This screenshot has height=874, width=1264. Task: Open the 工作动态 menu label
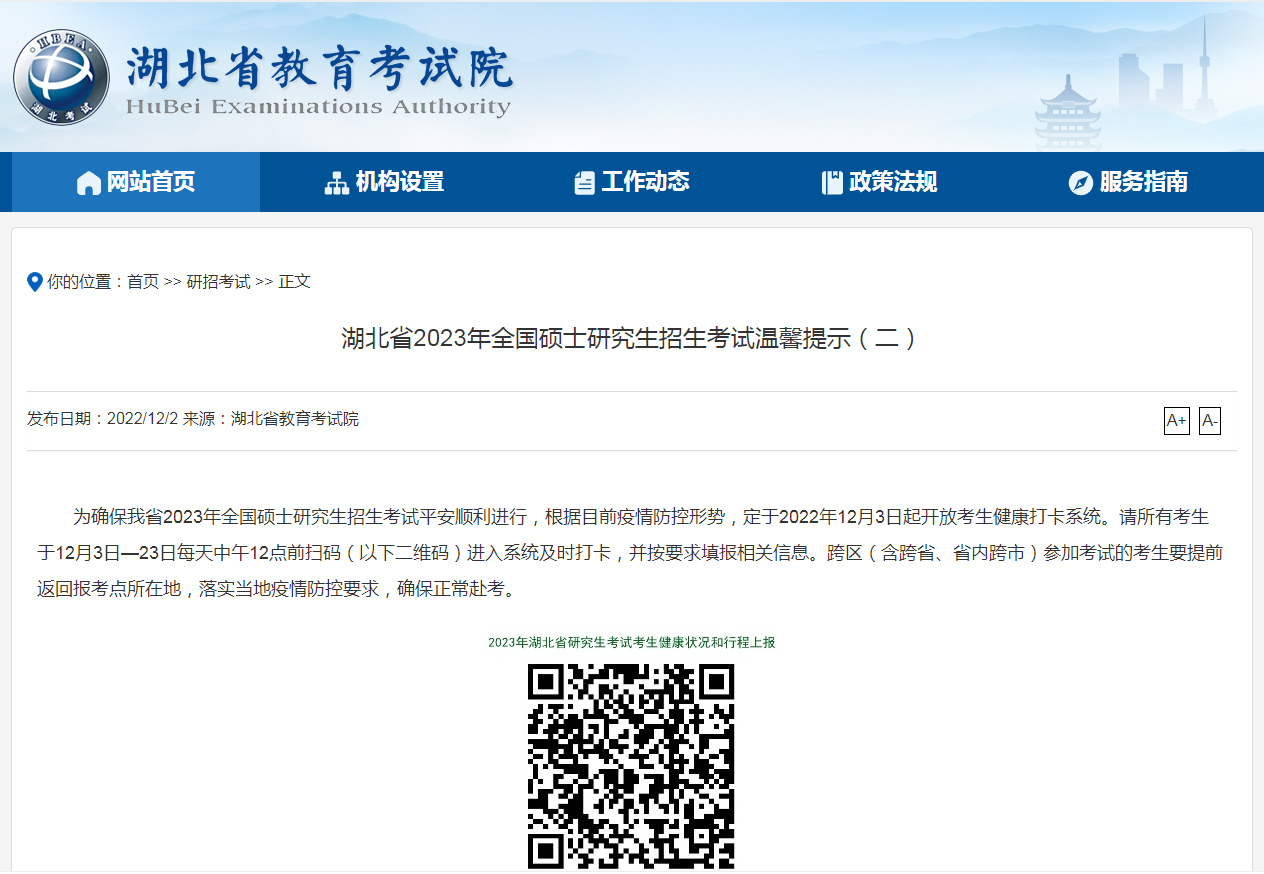pyautogui.click(x=645, y=182)
